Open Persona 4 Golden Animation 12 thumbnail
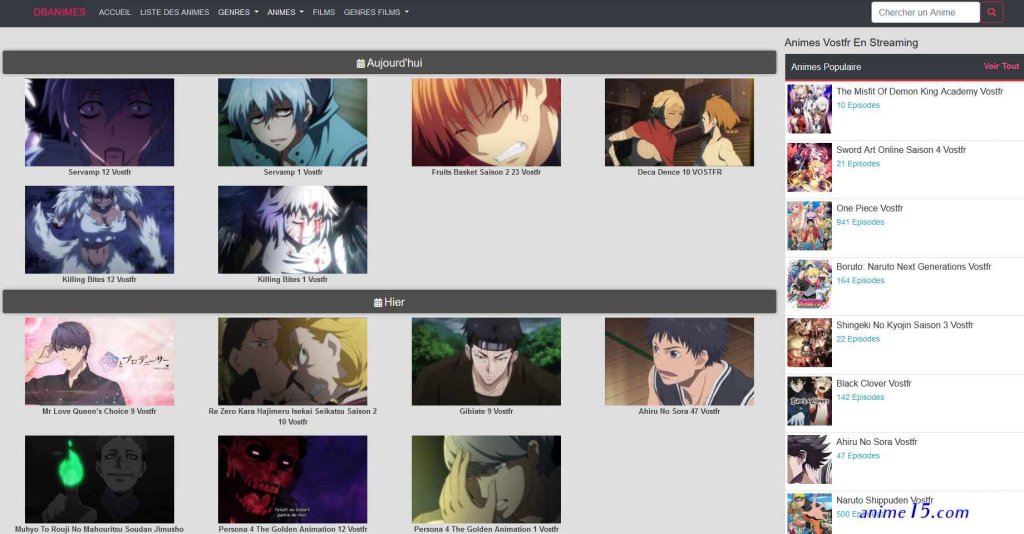Viewport: 1024px width, 534px height. [x=293, y=479]
